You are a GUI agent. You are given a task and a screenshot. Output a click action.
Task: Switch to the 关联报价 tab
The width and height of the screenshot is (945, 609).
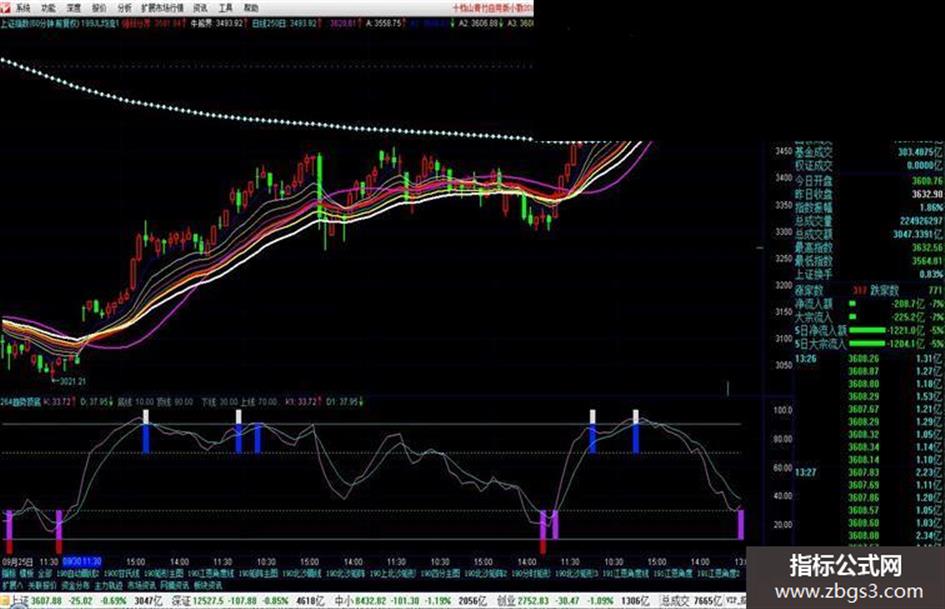[42, 585]
